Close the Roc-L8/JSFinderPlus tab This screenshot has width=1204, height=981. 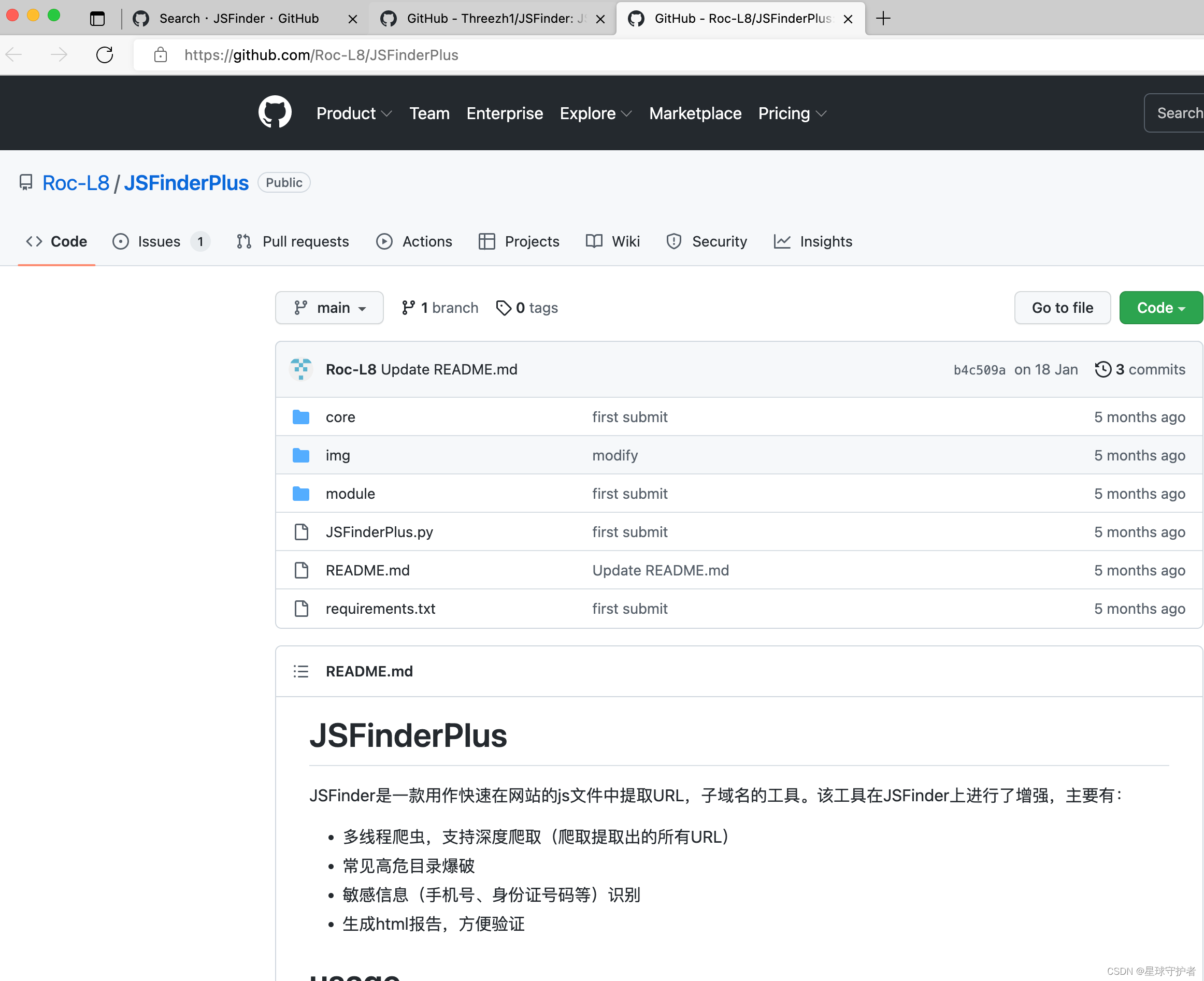tap(848, 19)
